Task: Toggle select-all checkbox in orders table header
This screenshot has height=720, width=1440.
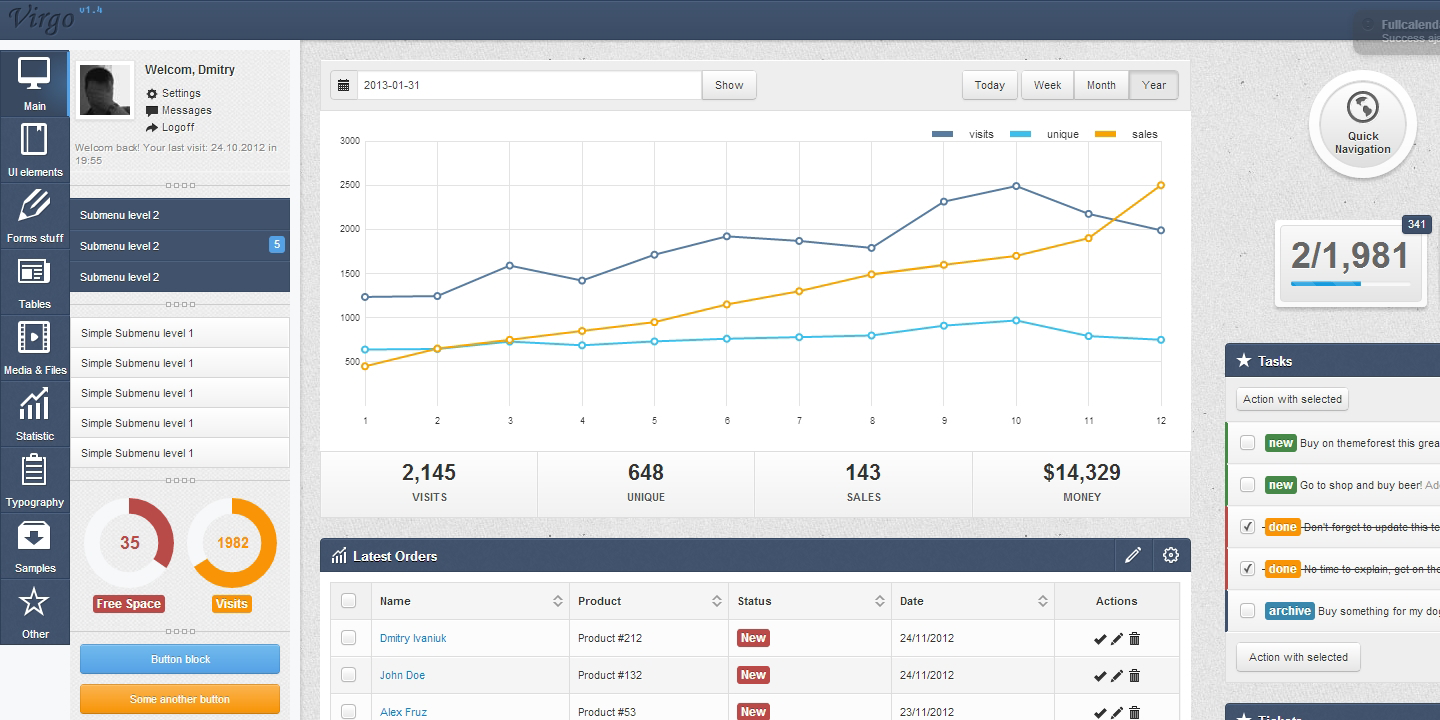Action: (x=348, y=601)
